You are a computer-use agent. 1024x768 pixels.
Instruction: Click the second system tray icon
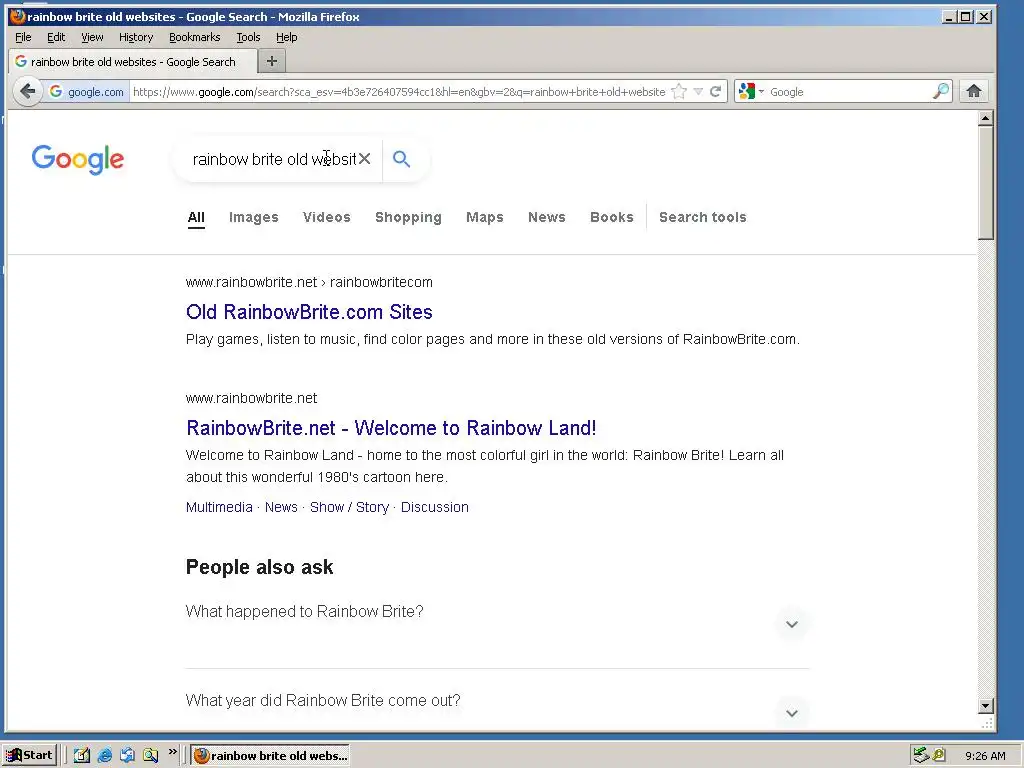[x=939, y=756]
